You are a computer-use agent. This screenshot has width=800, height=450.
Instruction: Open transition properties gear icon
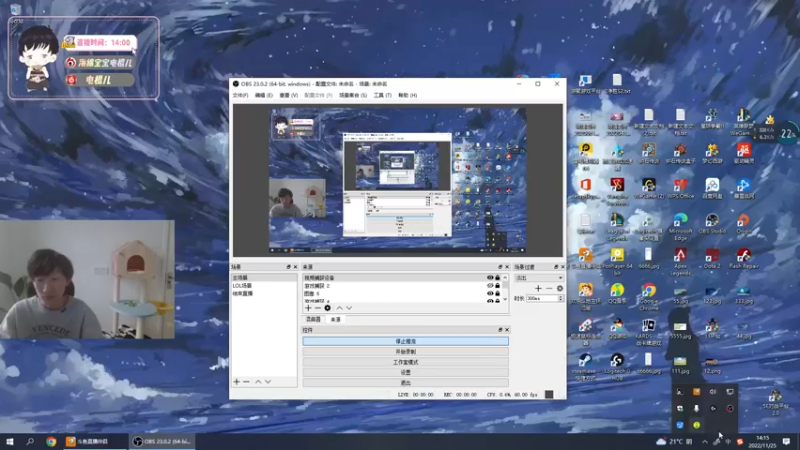[560, 288]
